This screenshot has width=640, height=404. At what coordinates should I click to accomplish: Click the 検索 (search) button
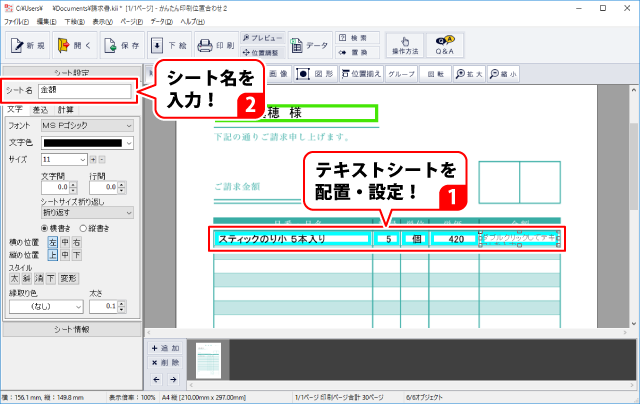pos(358,38)
